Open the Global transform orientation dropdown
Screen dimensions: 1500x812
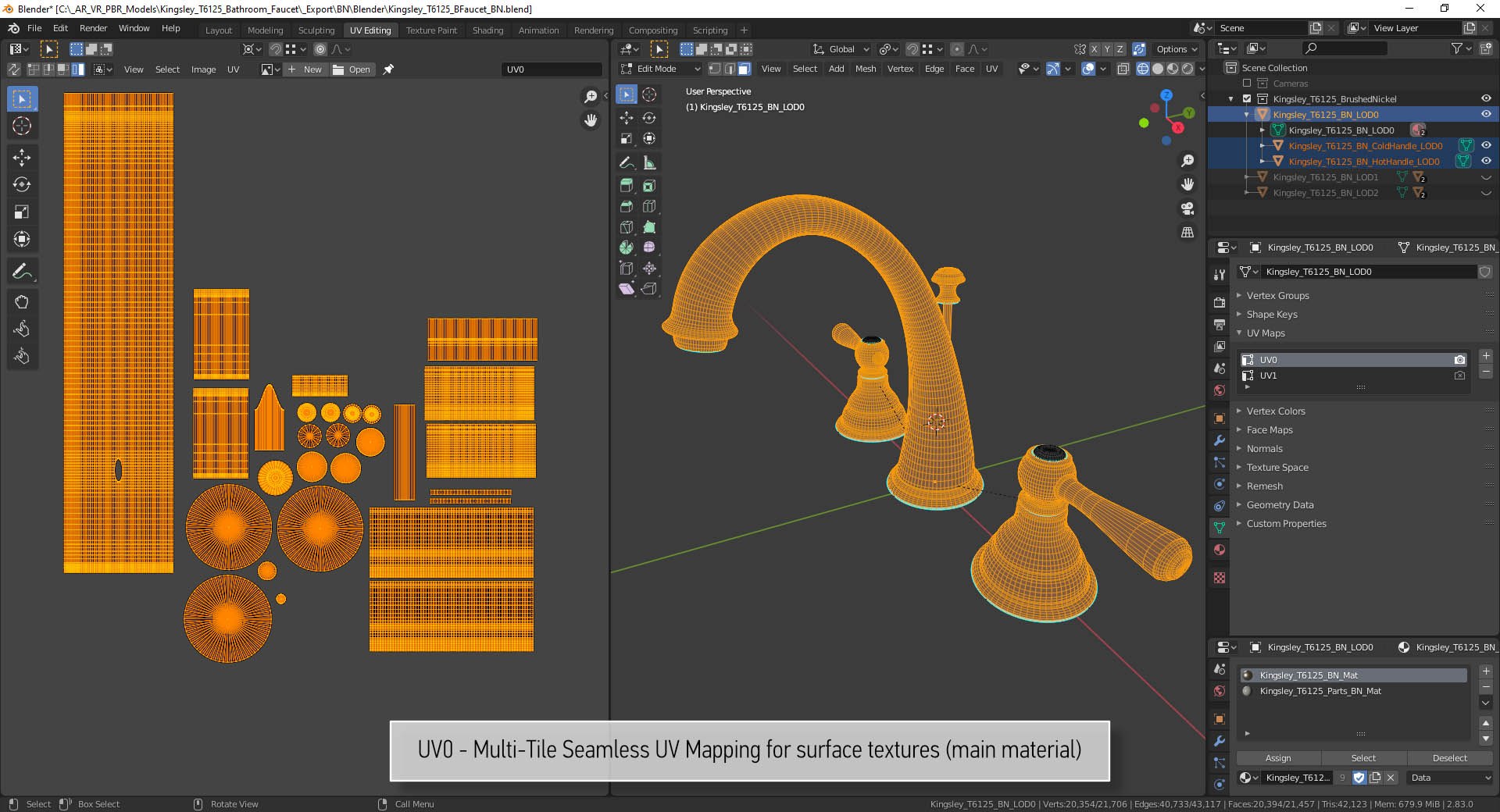pyautogui.click(x=841, y=49)
